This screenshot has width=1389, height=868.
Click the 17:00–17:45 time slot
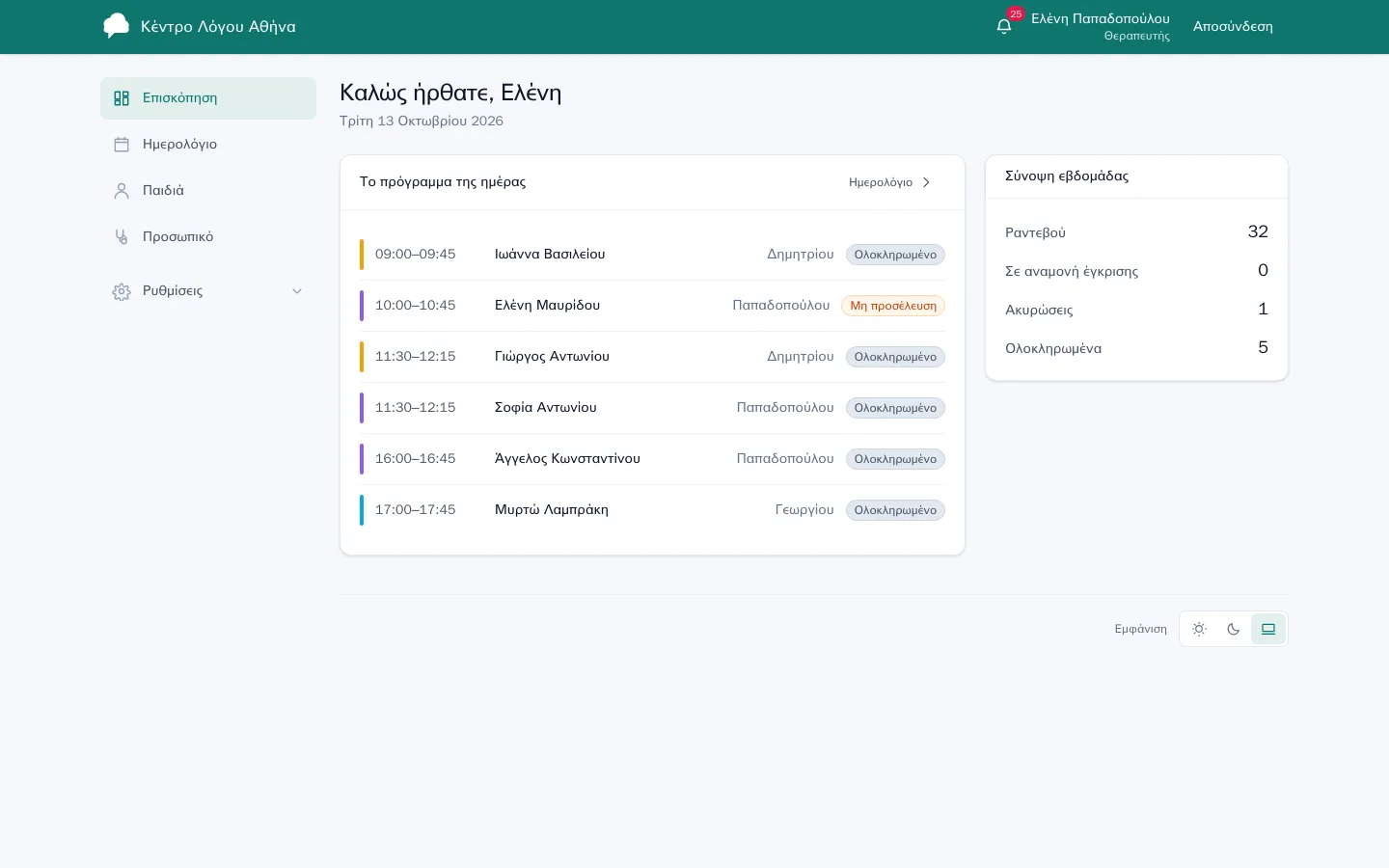(415, 510)
